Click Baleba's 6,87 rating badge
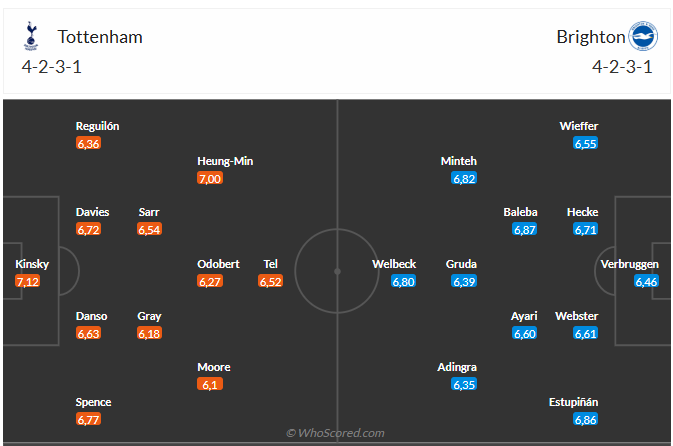673x446 pixels. [x=525, y=230]
